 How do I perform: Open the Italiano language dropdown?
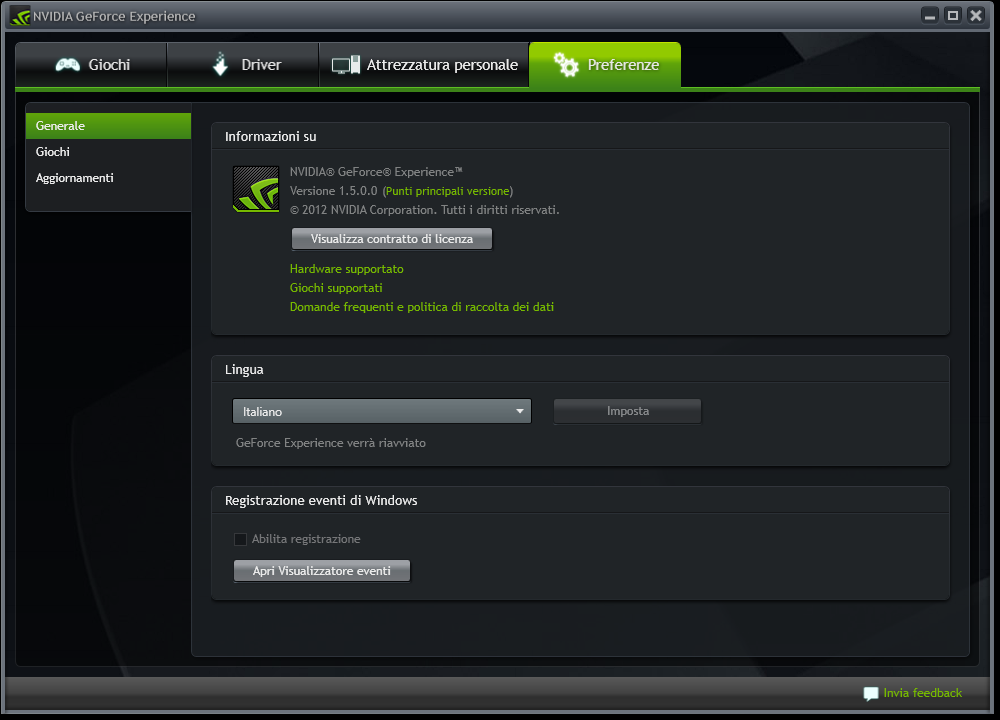381,411
